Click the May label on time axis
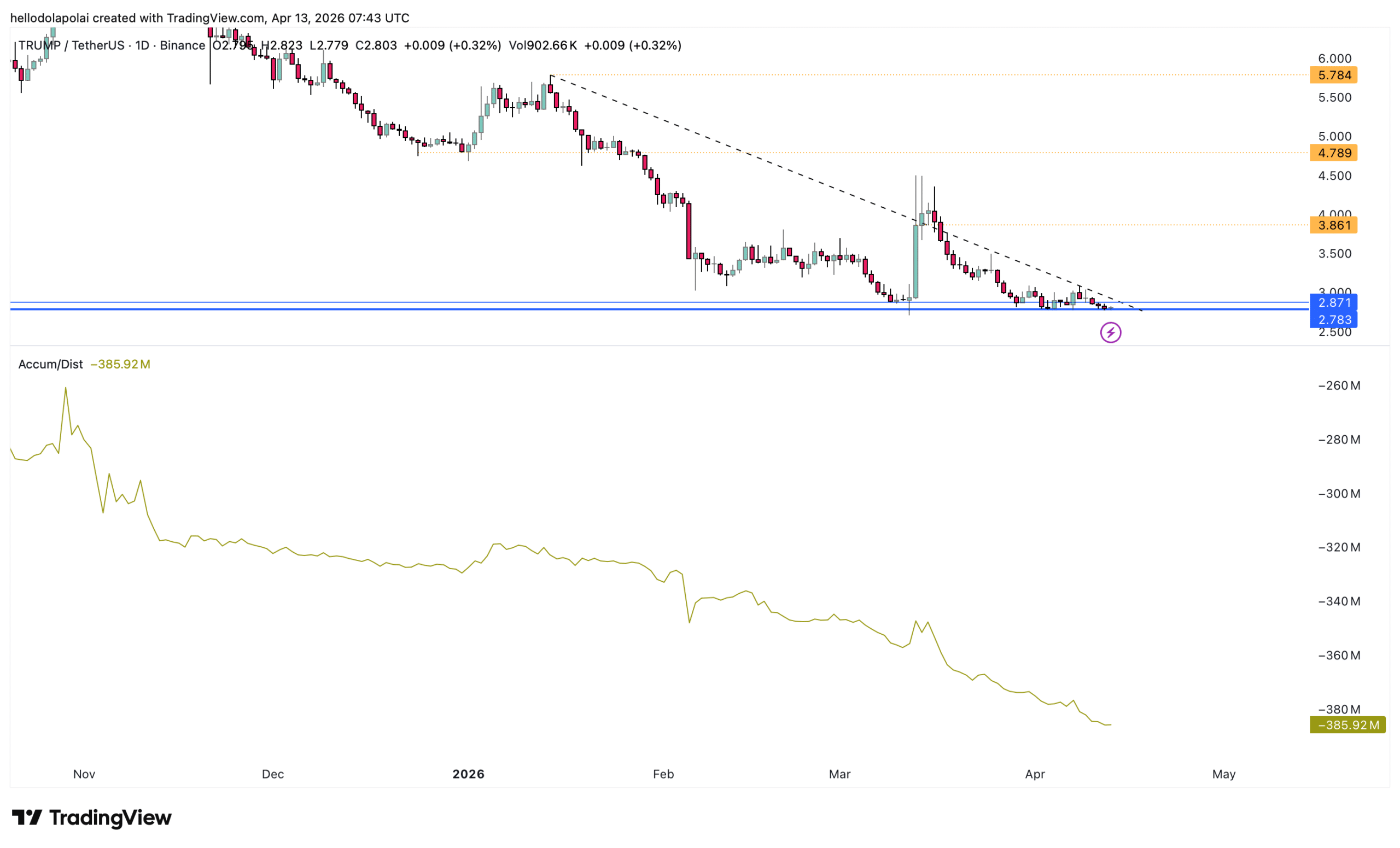 pyautogui.click(x=1223, y=774)
